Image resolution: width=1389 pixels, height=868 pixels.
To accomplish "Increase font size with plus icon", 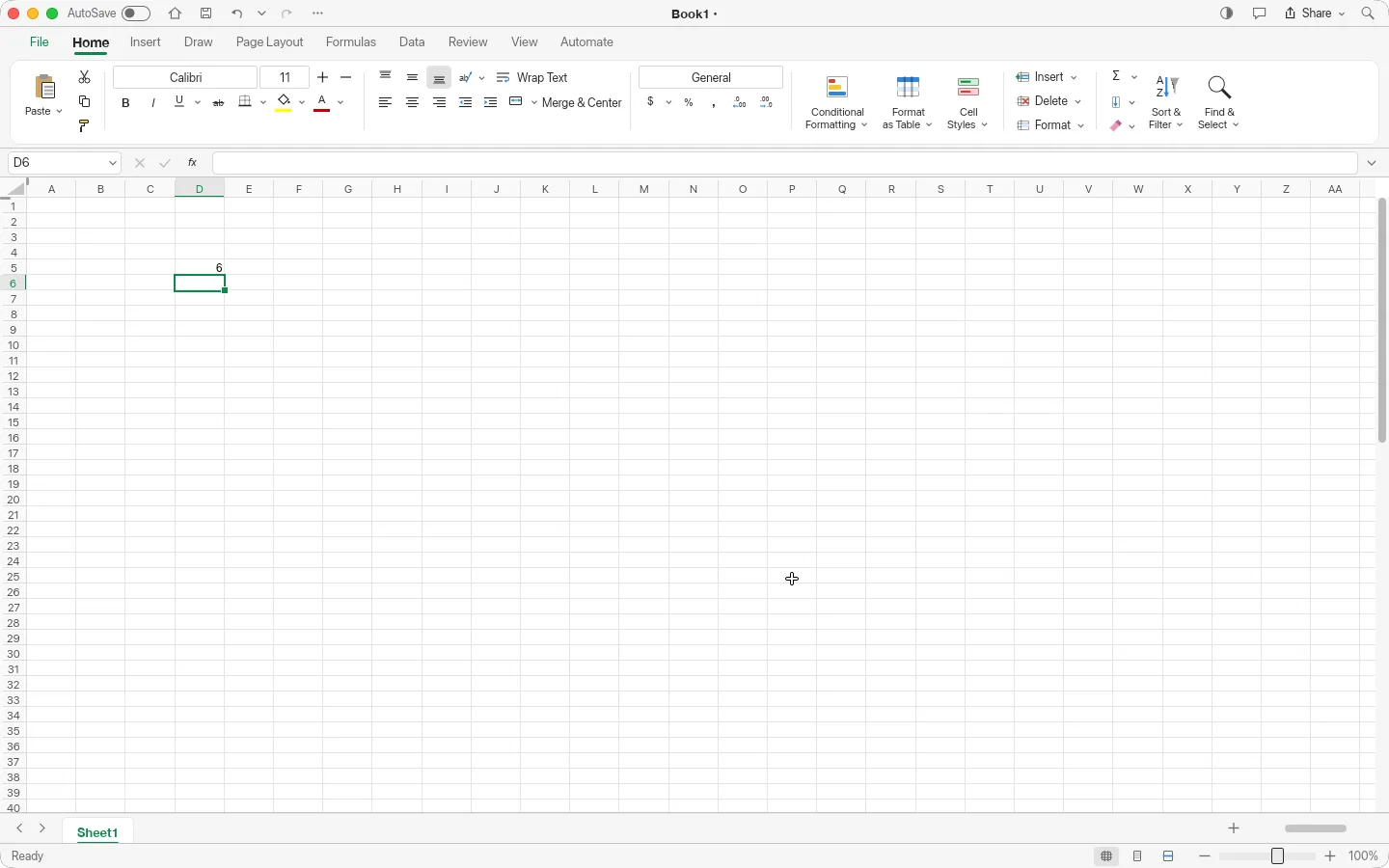I will 323,77.
